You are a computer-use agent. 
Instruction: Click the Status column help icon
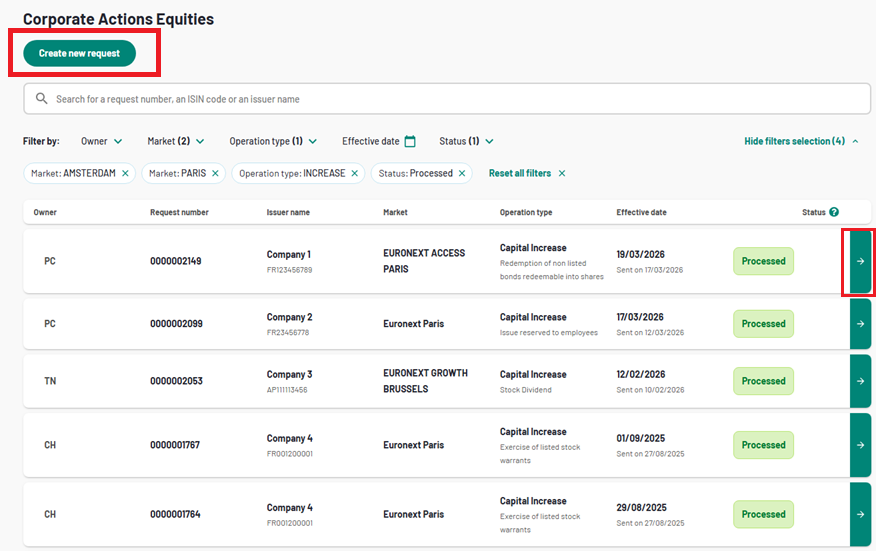point(834,212)
